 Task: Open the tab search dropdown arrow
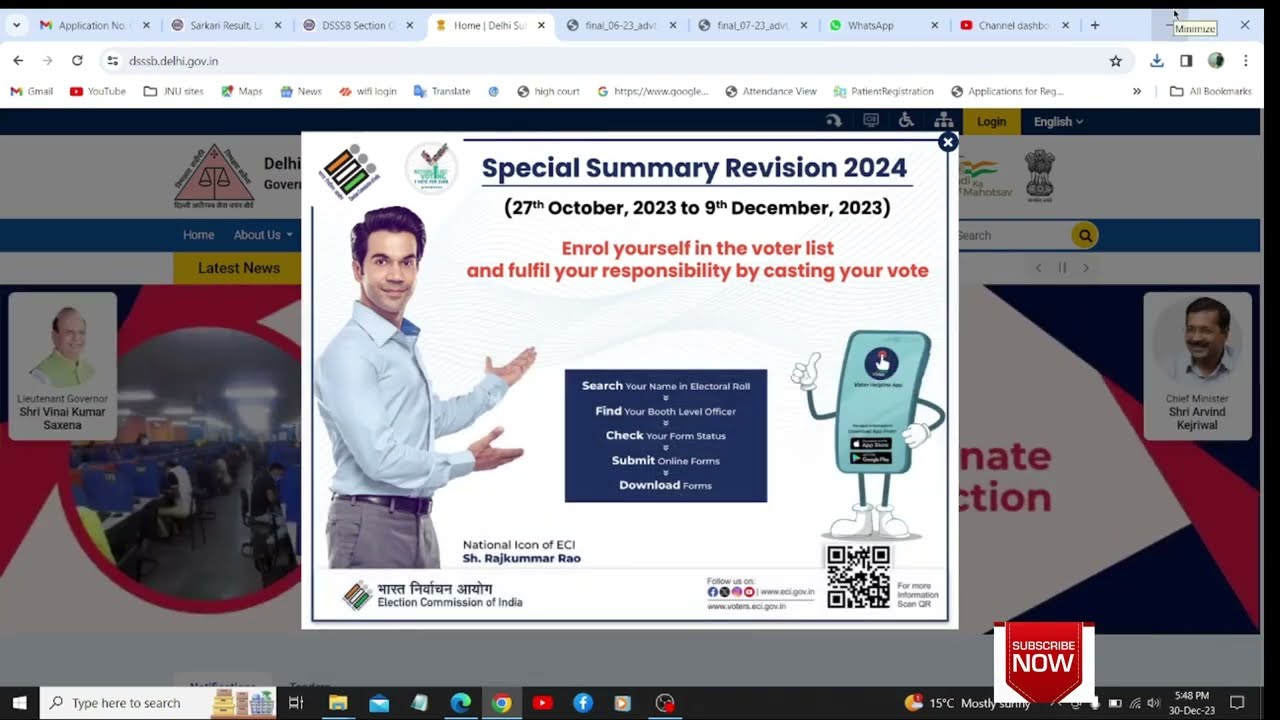point(16,25)
